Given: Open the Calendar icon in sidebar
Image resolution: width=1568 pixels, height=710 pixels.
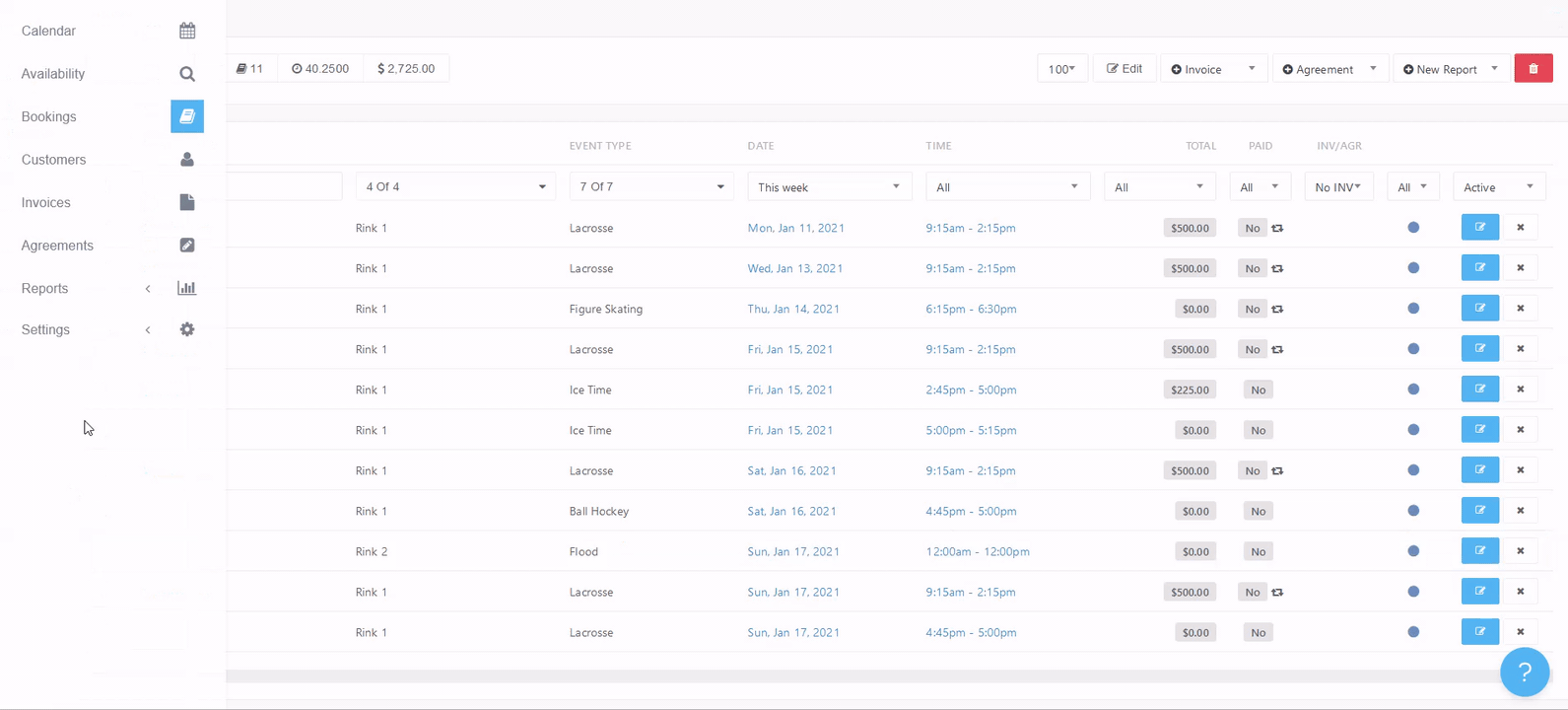Looking at the screenshot, I should (x=187, y=31).
